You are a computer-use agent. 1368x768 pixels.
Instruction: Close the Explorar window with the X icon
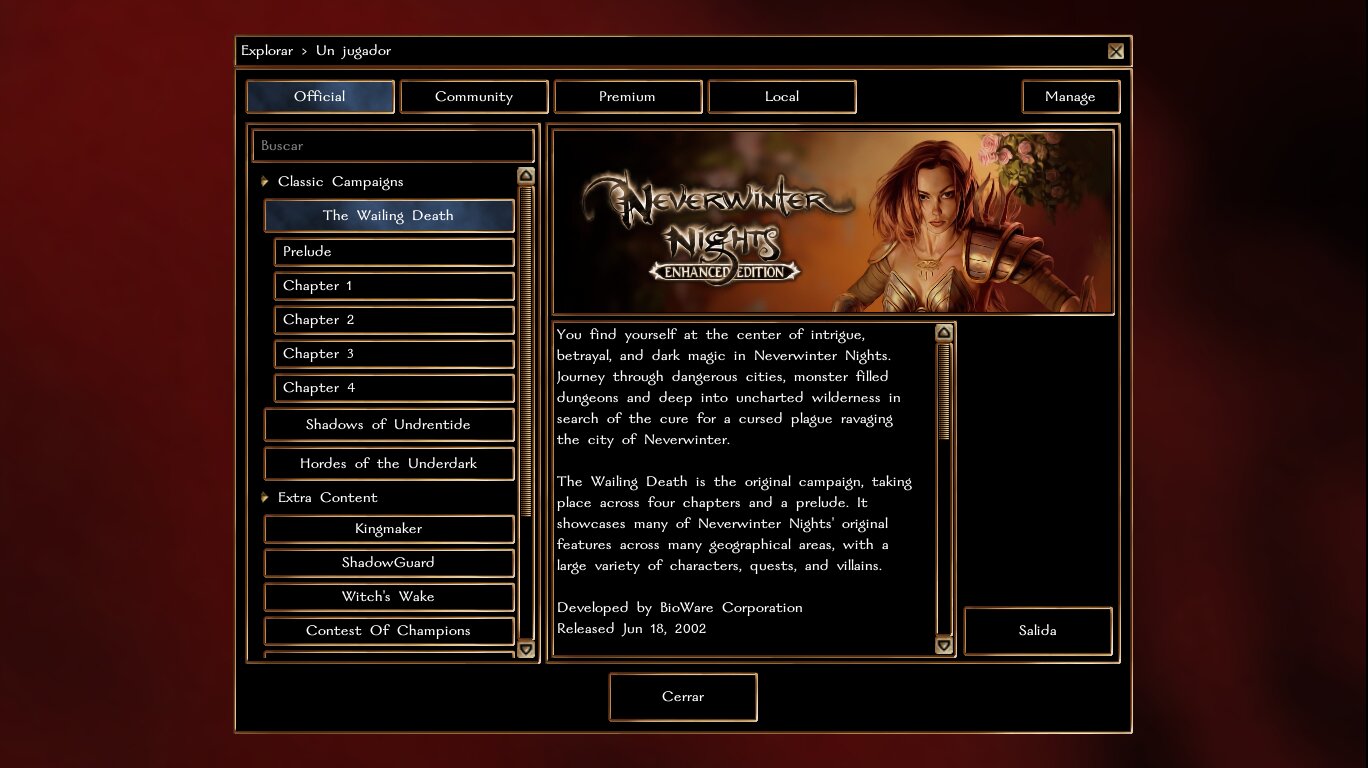click(1116, 51)
